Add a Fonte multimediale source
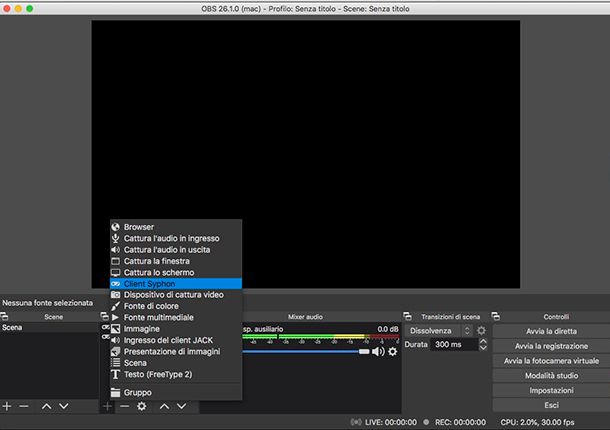 tap(176, 318)
